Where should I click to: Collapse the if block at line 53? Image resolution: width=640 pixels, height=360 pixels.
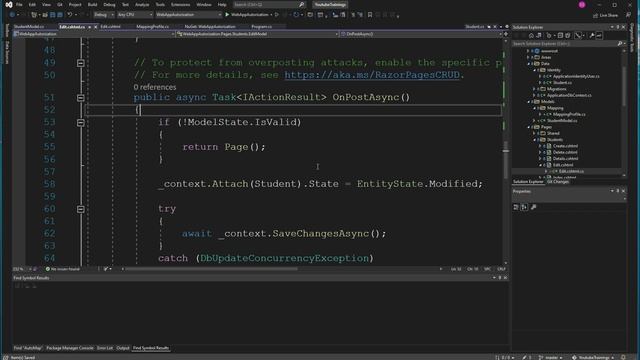80,122
